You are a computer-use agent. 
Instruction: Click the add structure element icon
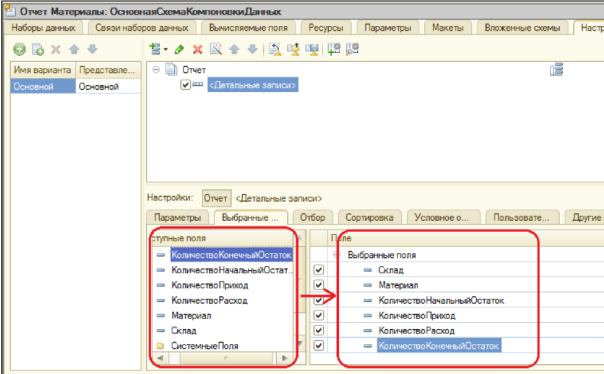(x=155, y=49)
